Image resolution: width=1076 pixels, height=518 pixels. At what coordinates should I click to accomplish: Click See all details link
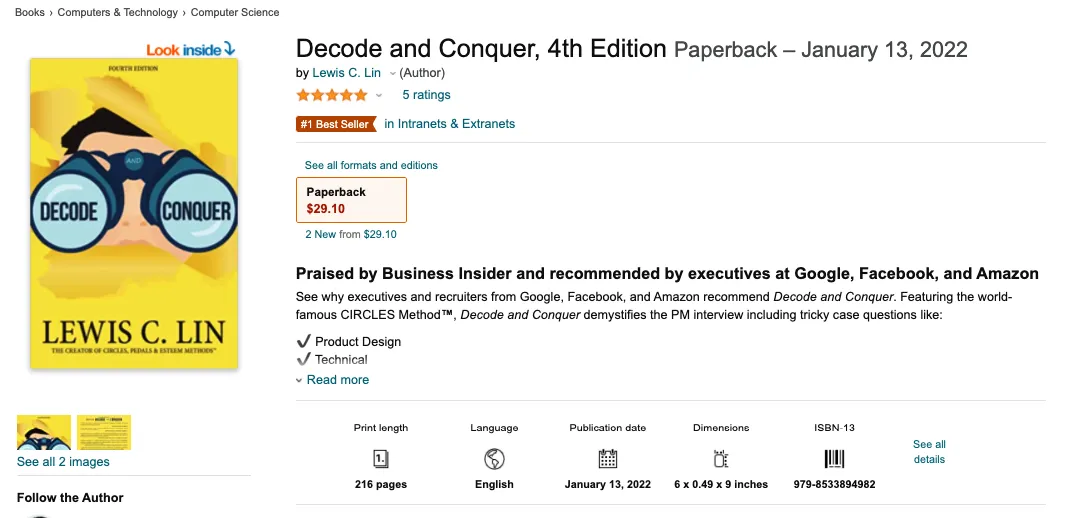tap(929, 451)
